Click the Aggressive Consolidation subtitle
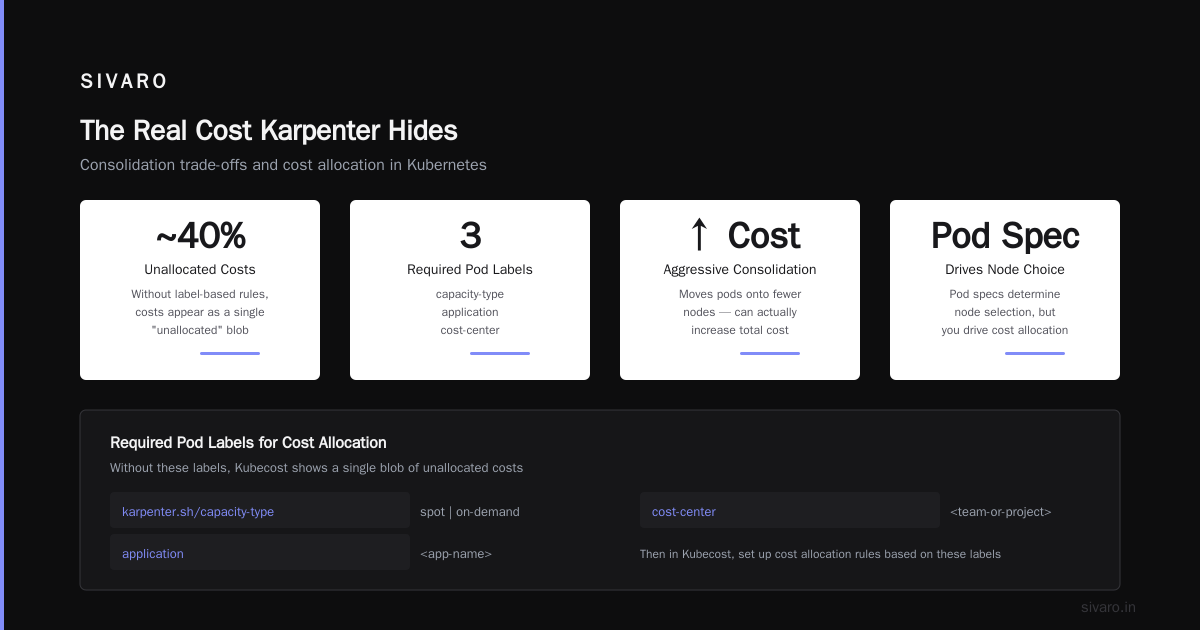Viewport: 1200px width, 630px height. click(740, 270)
